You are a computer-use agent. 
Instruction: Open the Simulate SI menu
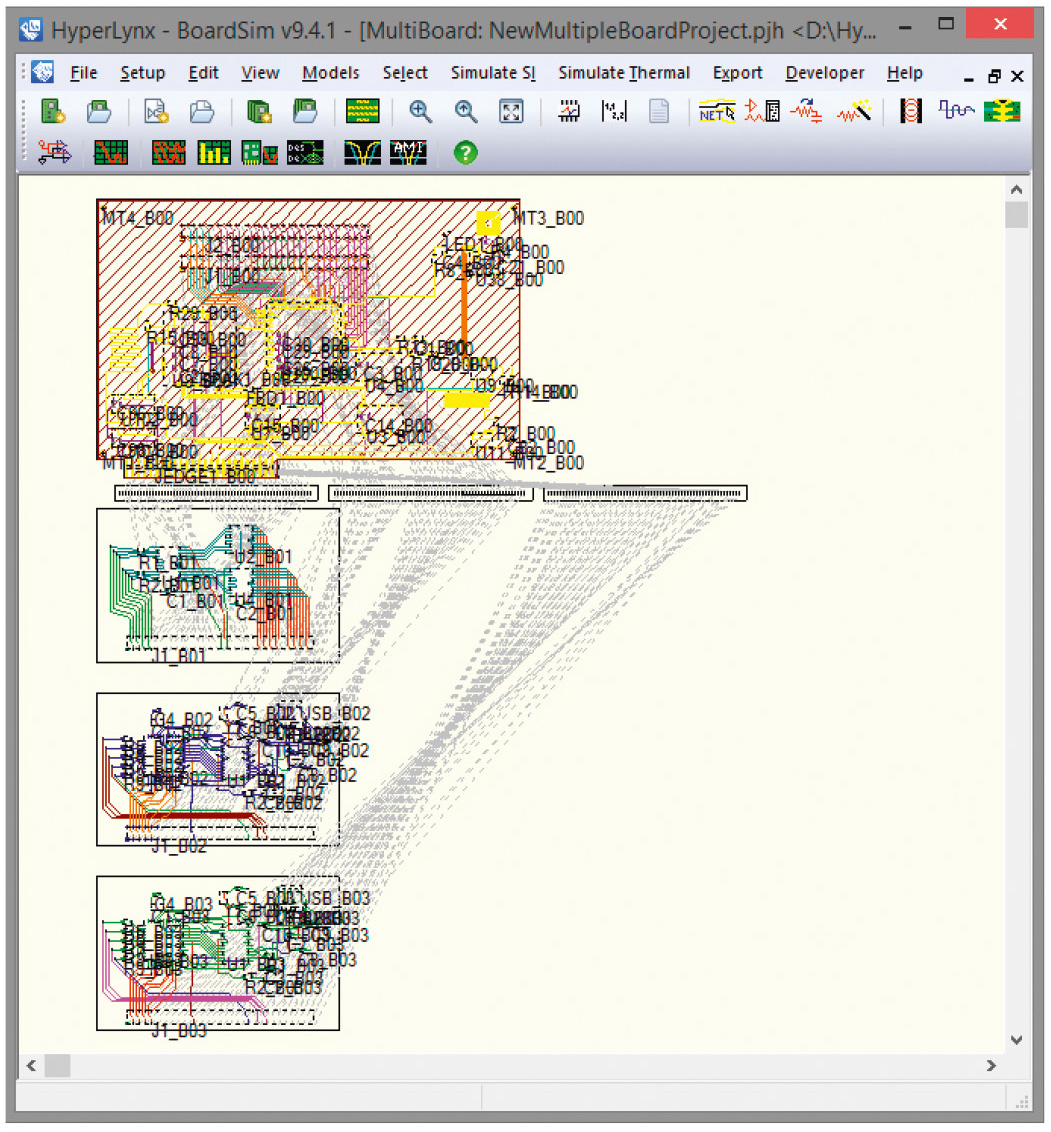coord(492,73)
